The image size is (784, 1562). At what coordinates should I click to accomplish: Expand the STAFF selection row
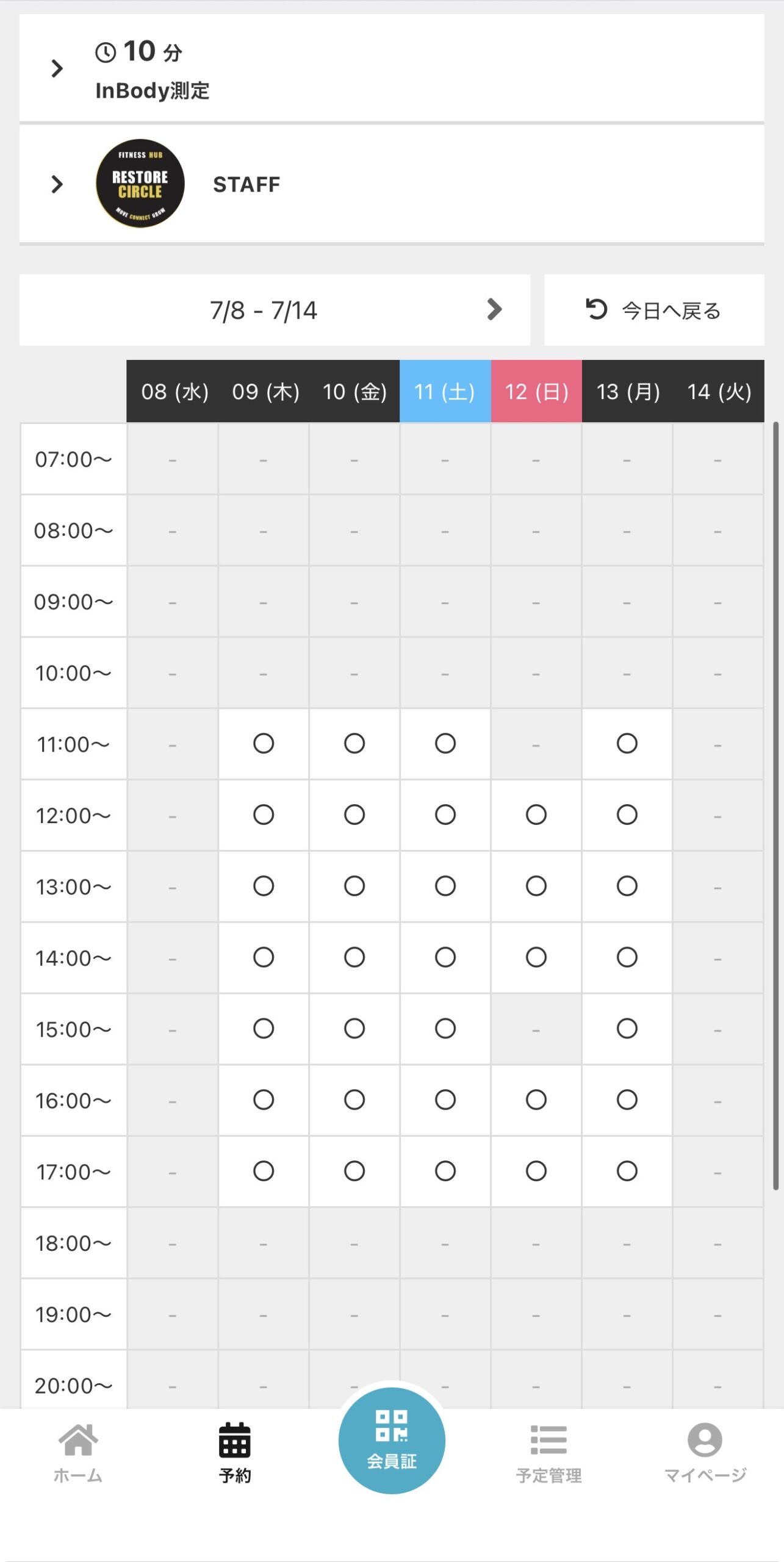pos(392,184)
